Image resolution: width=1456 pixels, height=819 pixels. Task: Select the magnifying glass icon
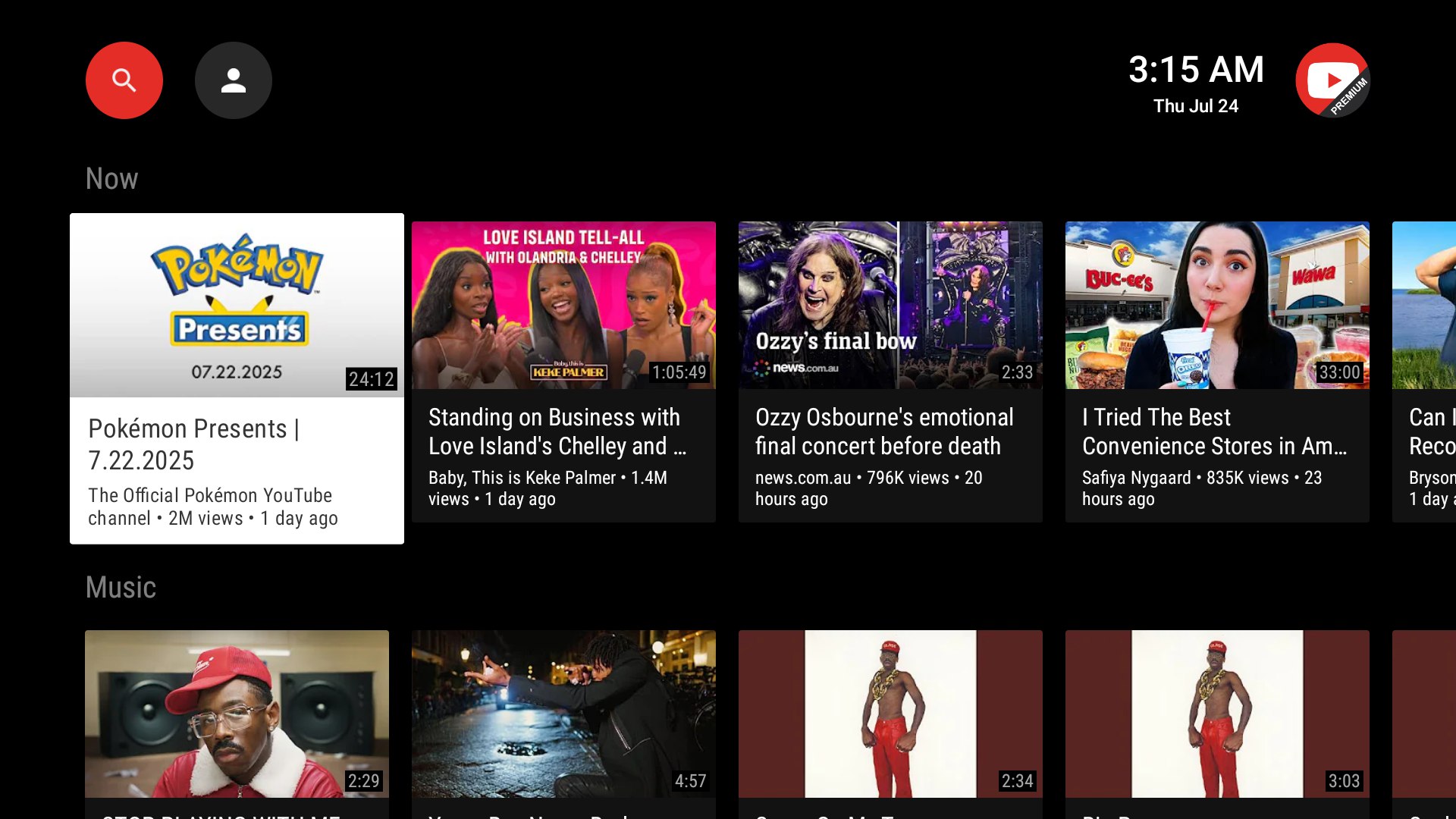124,80
